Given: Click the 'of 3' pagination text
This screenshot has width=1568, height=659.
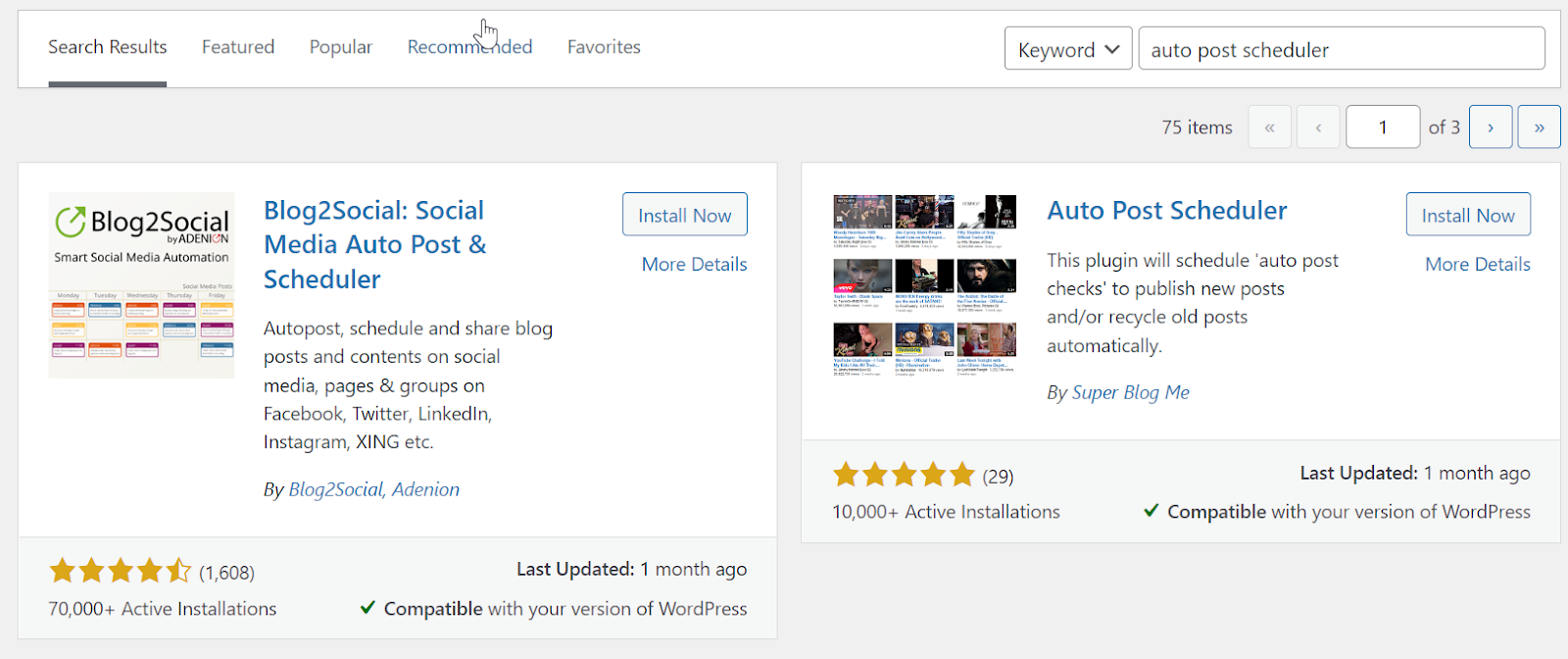Looking at the screenshot, I should (1445, 127).
